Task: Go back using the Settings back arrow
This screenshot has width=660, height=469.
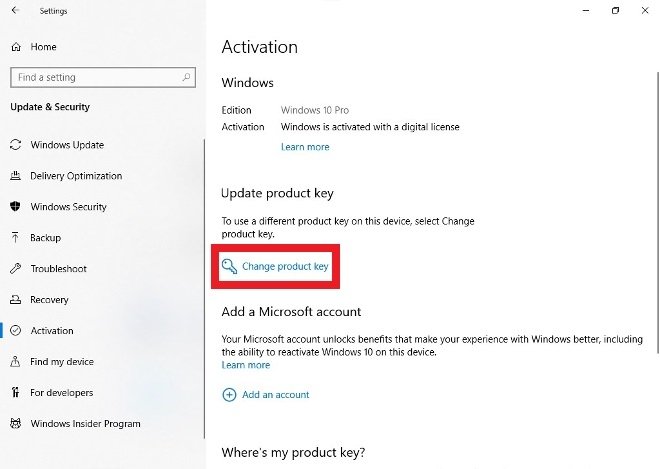Action: [x=16, y=11]
